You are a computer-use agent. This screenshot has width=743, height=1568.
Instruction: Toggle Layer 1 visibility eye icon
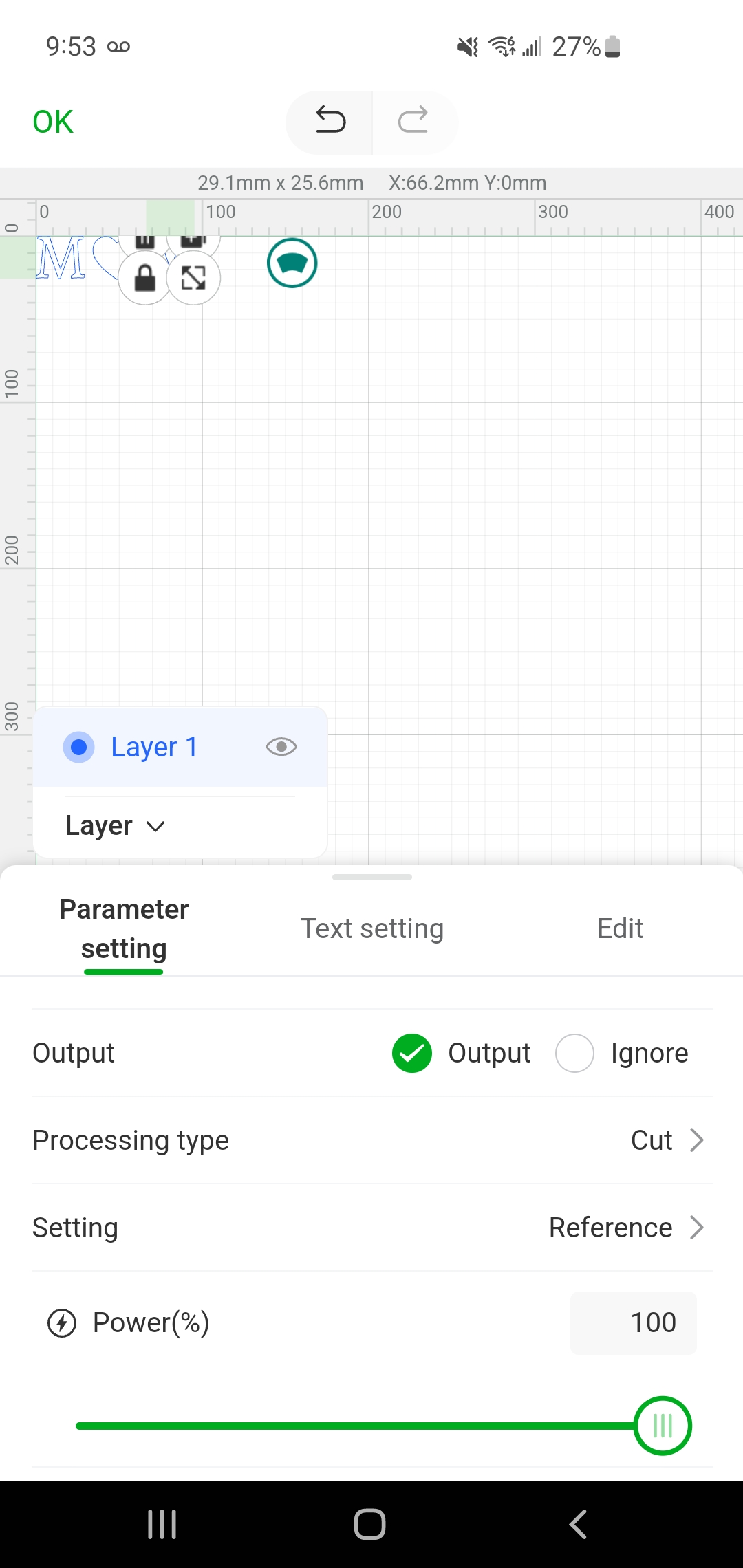point(281,747)
